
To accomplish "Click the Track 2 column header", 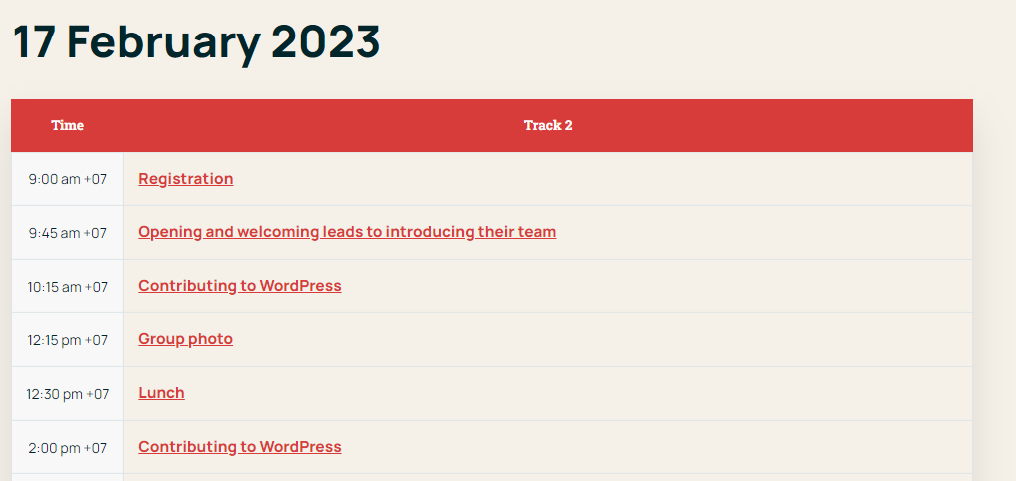I will [x=548, y=126].
